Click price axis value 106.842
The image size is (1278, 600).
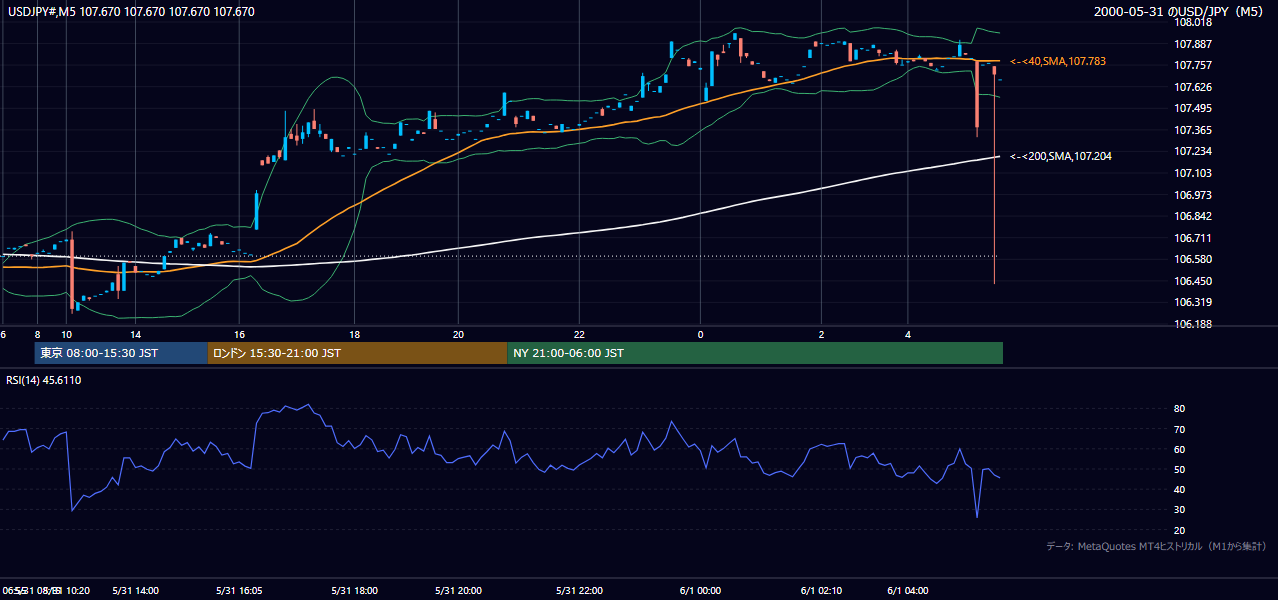(x=1192, y=216)
